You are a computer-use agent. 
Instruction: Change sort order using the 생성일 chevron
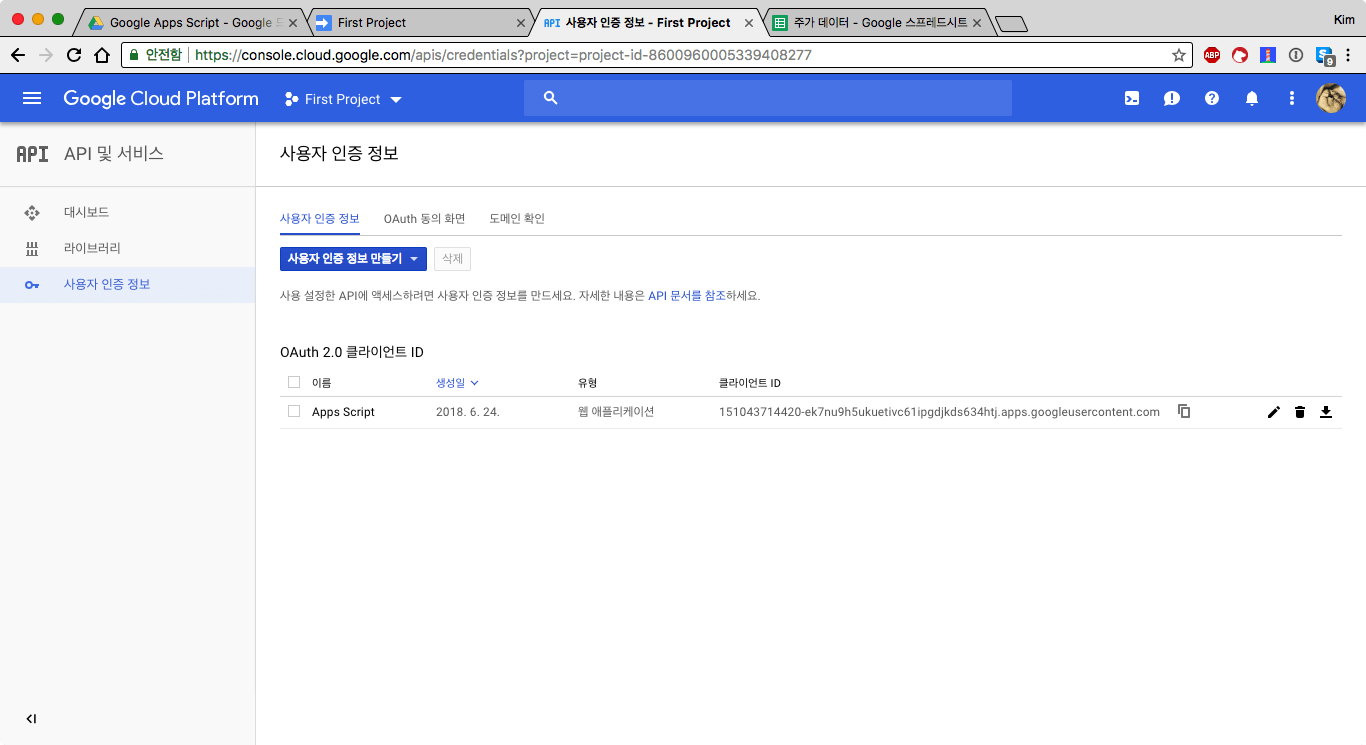[474, 382]
